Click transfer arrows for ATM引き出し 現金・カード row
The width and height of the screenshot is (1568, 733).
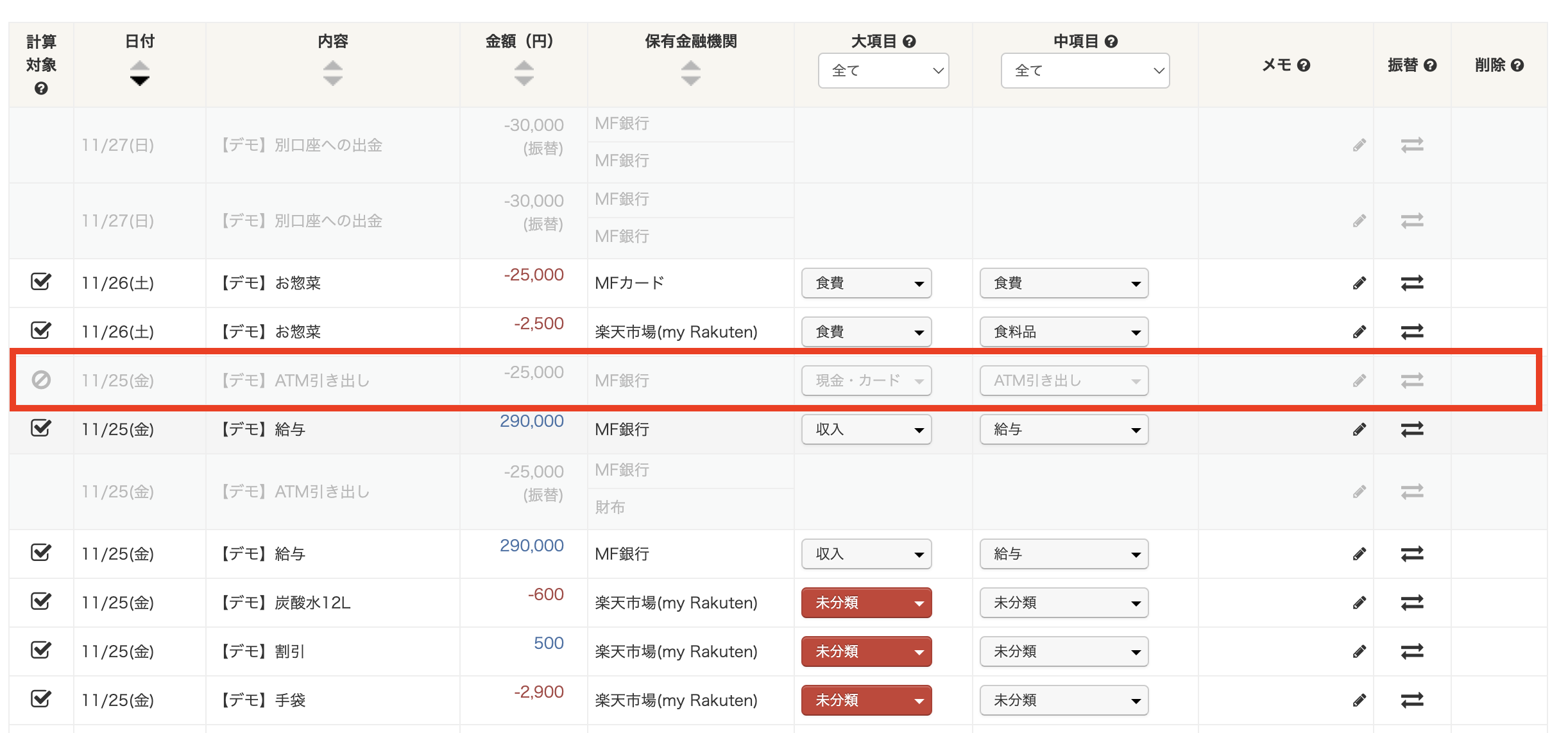point(1412,381)
